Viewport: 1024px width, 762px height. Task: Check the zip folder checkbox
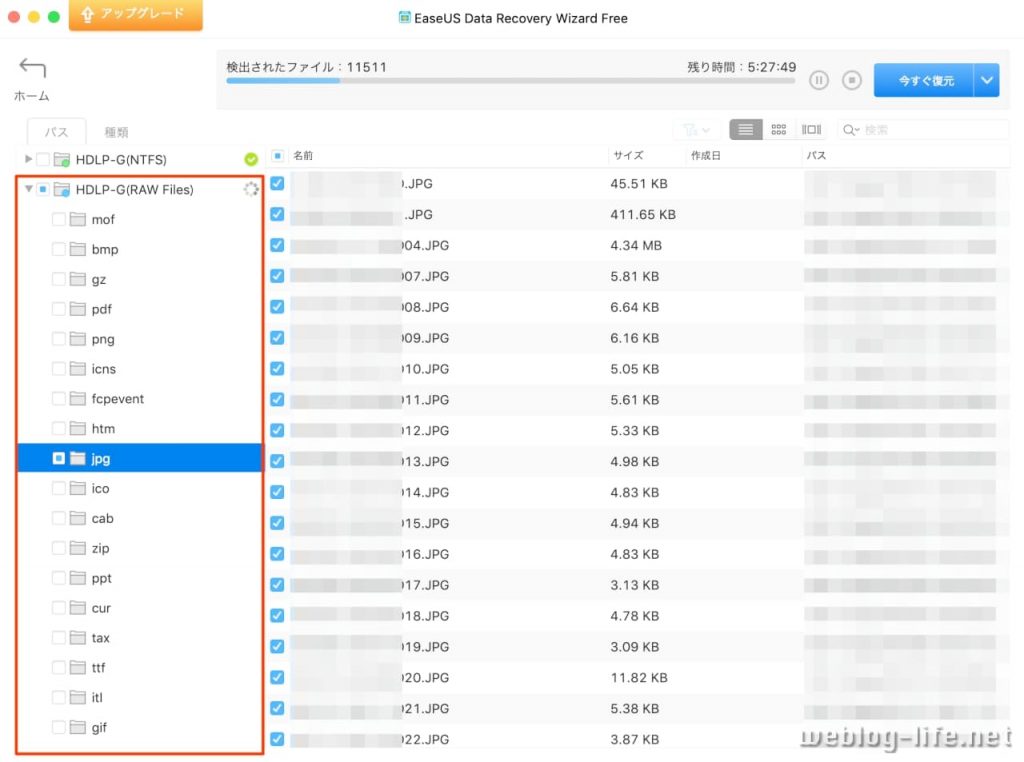tap(59, 548)
